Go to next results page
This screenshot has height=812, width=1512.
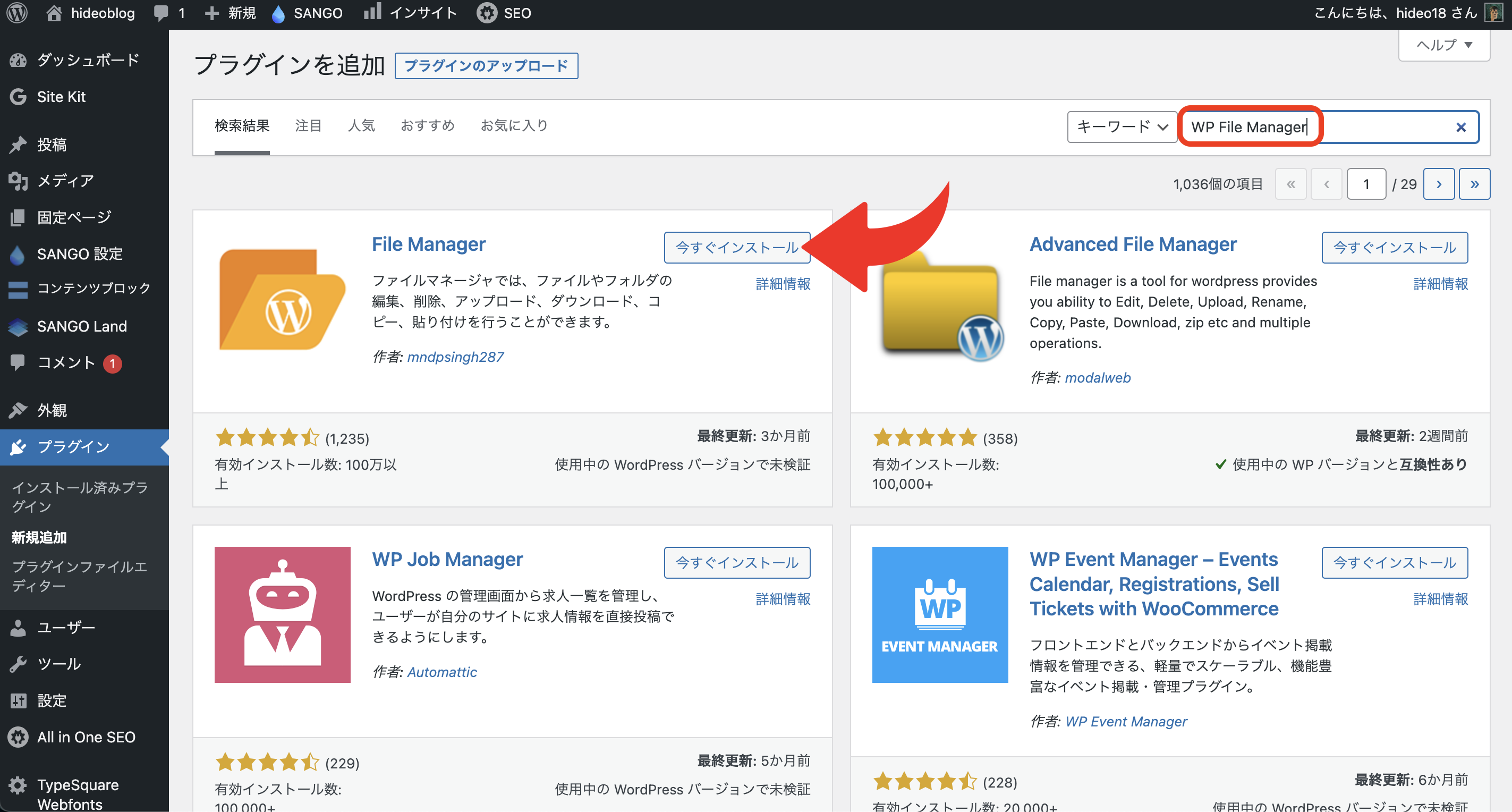(x=1439, y=184)
